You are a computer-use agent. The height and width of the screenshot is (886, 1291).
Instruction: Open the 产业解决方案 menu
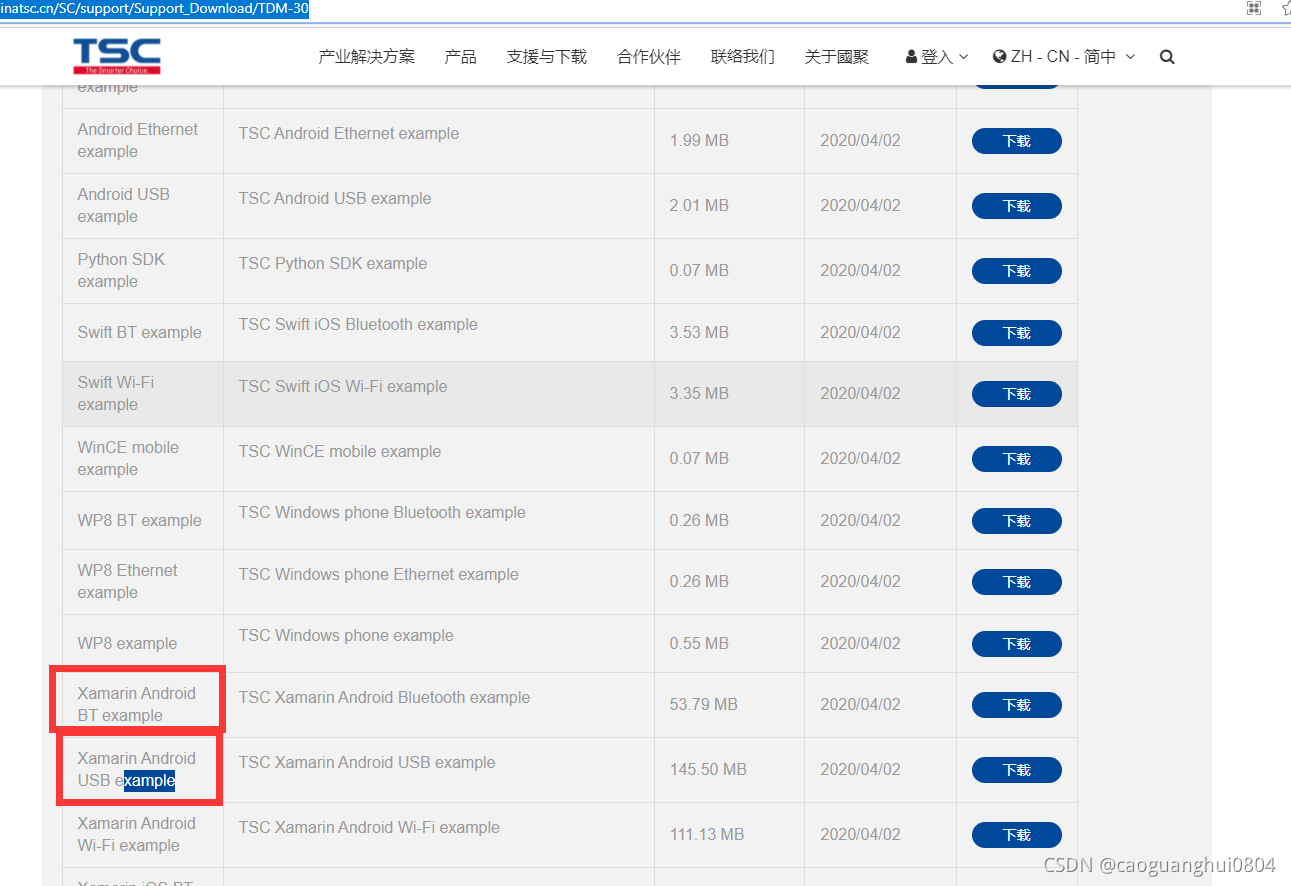pyautogui.click(x=366, y=57)
